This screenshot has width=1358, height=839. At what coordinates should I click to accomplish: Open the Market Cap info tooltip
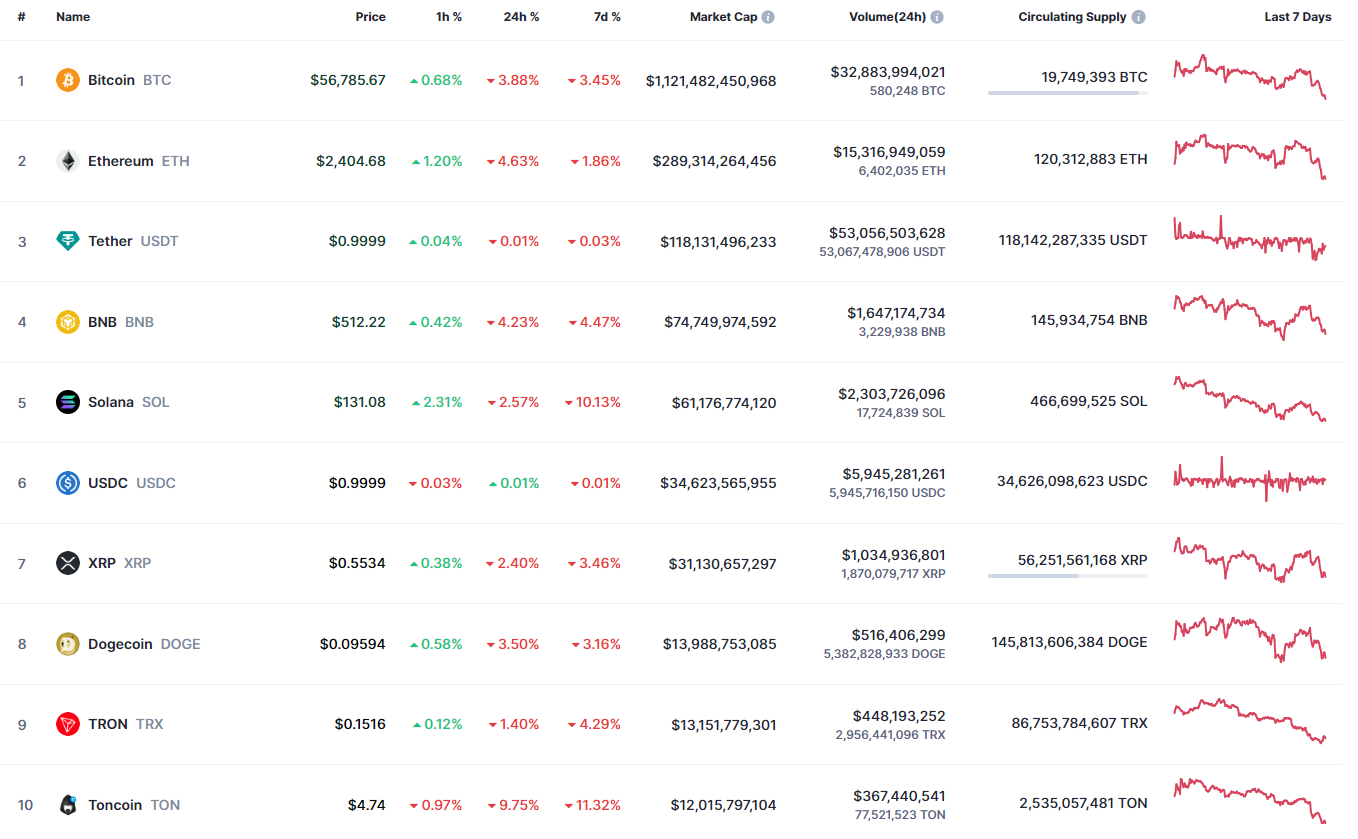[767, 16]
